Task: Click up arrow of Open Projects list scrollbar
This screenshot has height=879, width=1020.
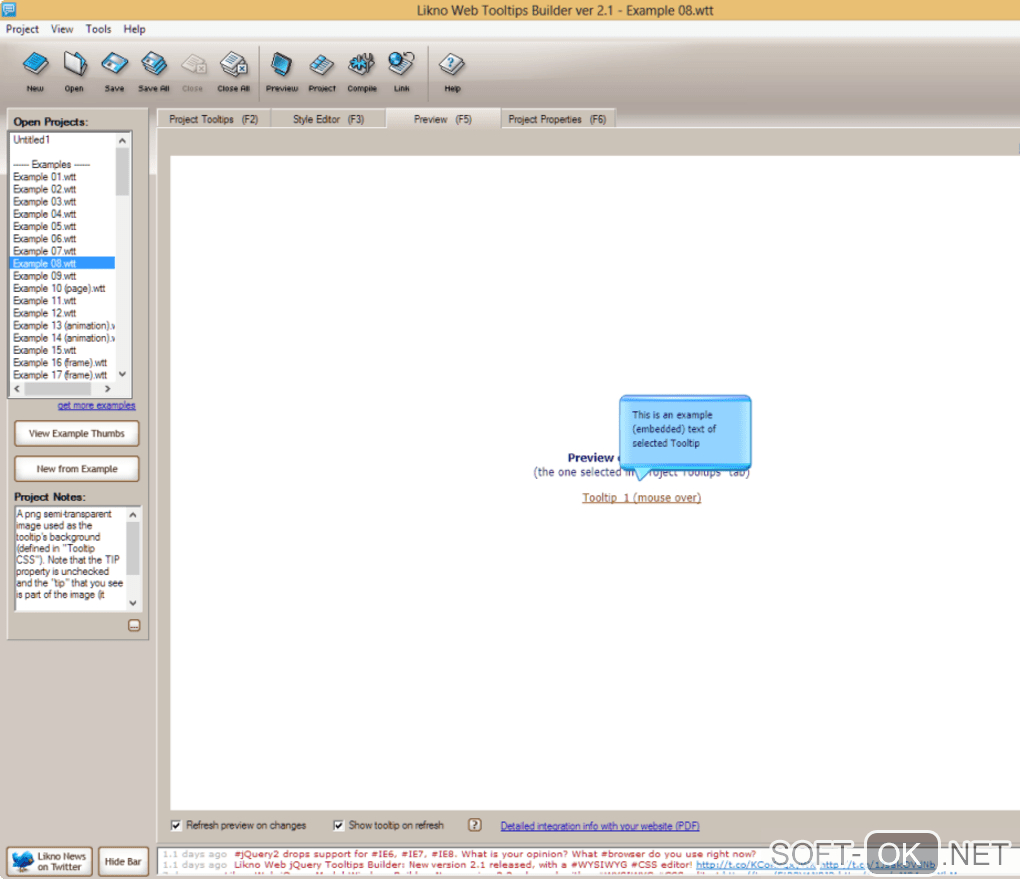Action: coord(122,141)
